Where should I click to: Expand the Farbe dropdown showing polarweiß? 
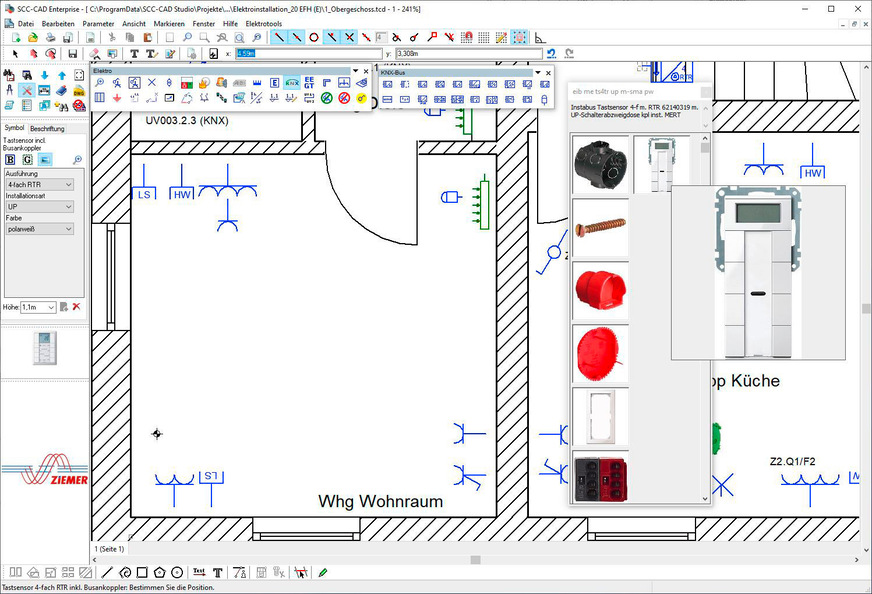tap(40, 229)
